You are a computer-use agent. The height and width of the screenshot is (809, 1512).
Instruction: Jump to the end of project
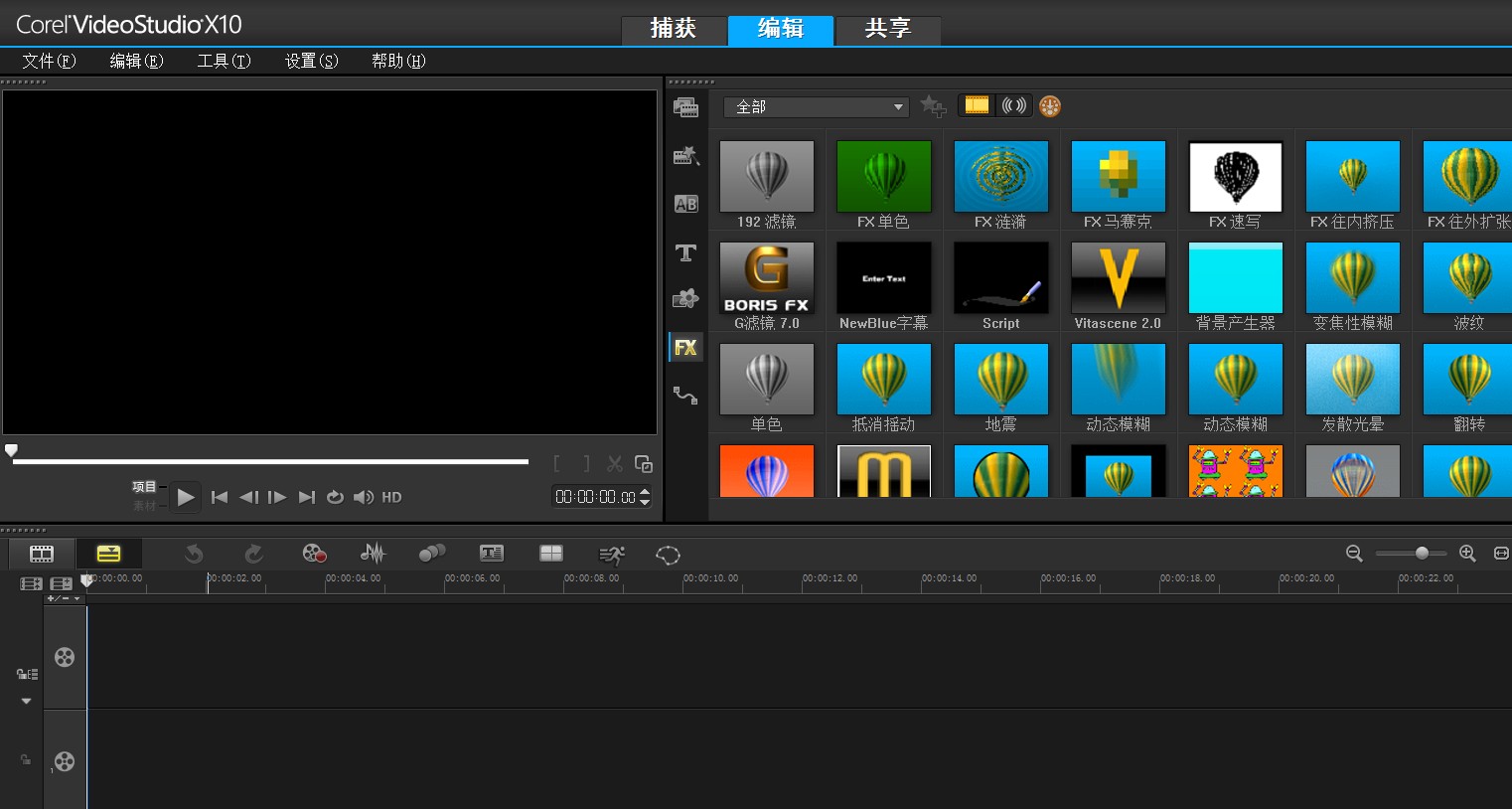click(307, 497)
